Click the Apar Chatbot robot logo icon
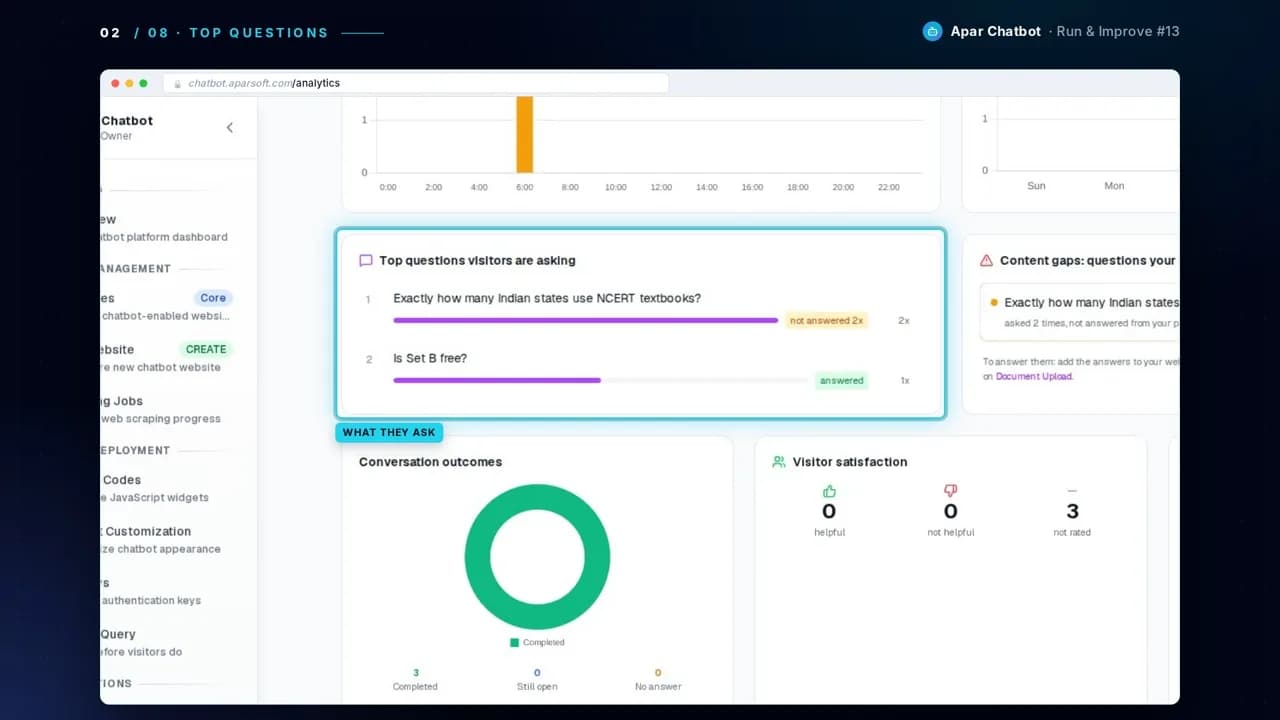 [x=932, y=32]
